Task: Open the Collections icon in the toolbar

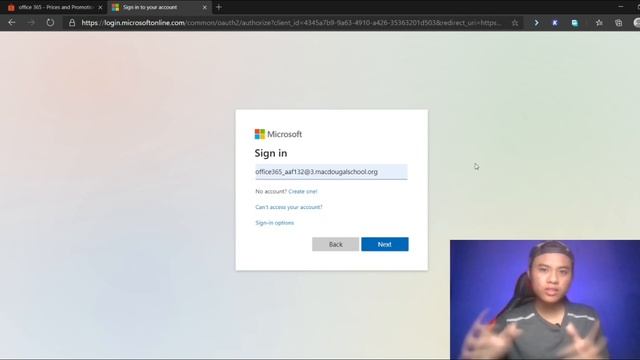Action: pyautogui.click(x=618, y=23)
